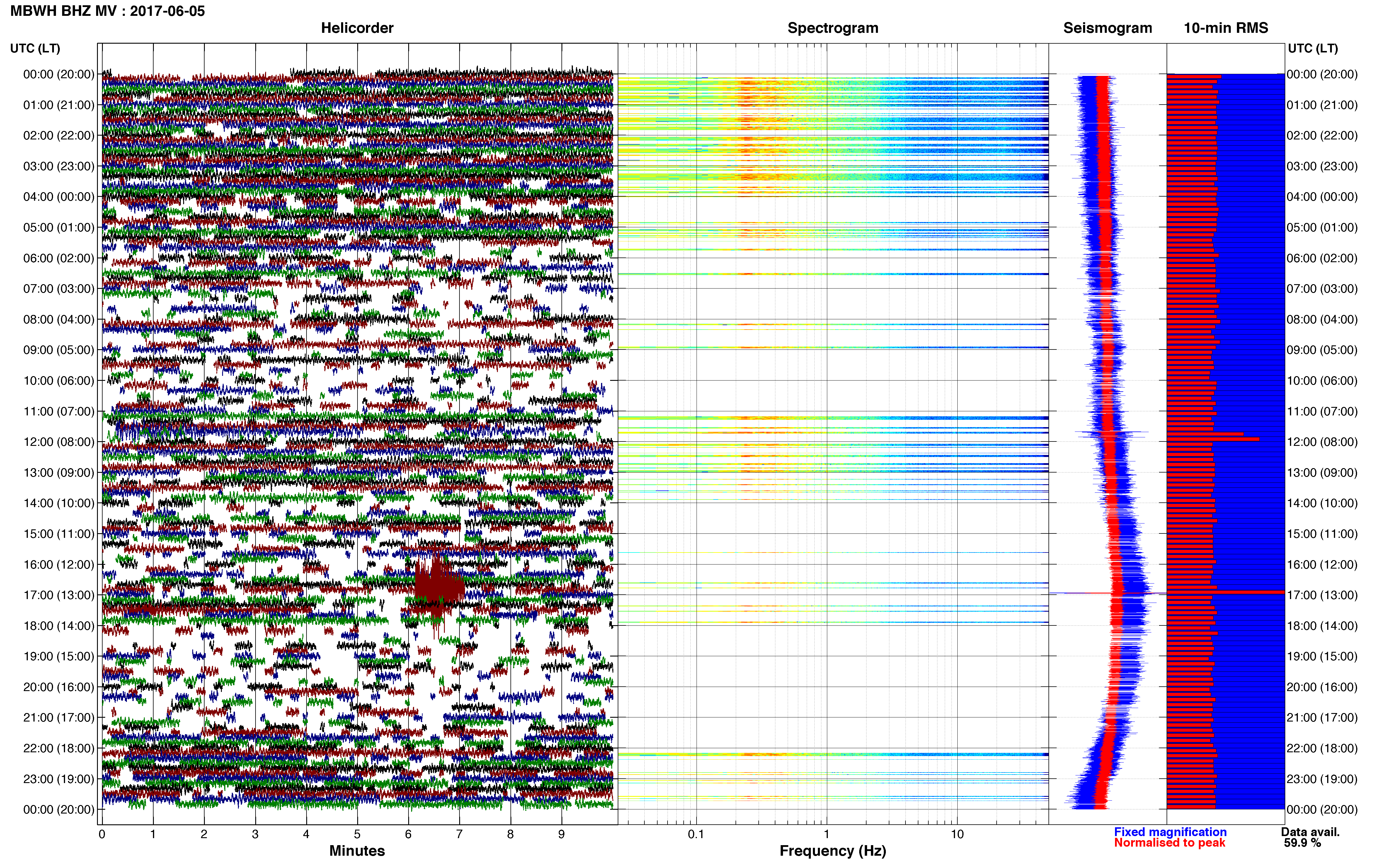Click the right '05:00 (01:00)' time label

point(1322,227)
